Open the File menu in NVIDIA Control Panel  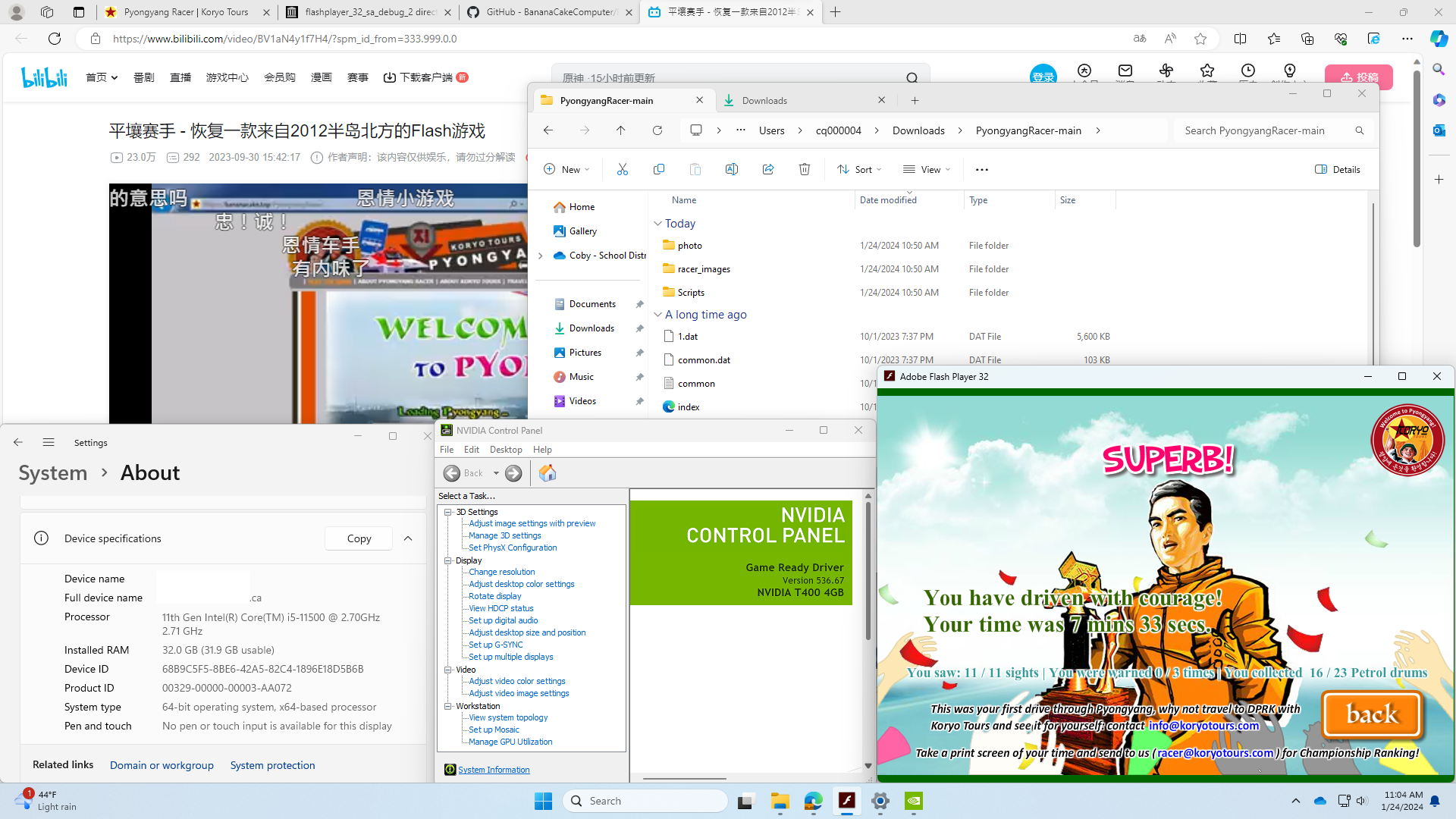pyautogui.click(x=447, y=450)
